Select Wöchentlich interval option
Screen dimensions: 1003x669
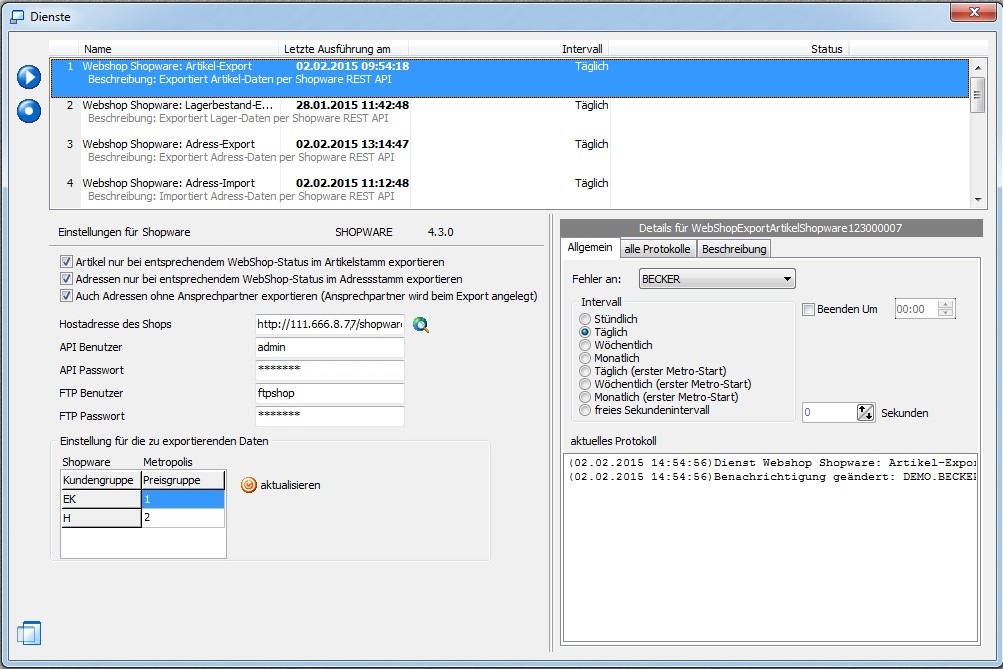586,345
